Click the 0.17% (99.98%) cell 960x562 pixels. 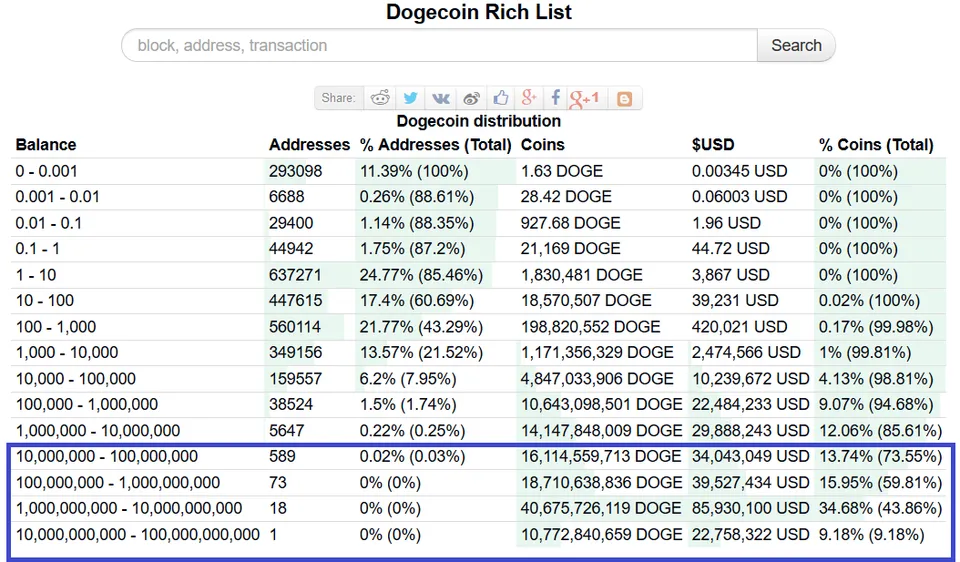click(876, 327)
